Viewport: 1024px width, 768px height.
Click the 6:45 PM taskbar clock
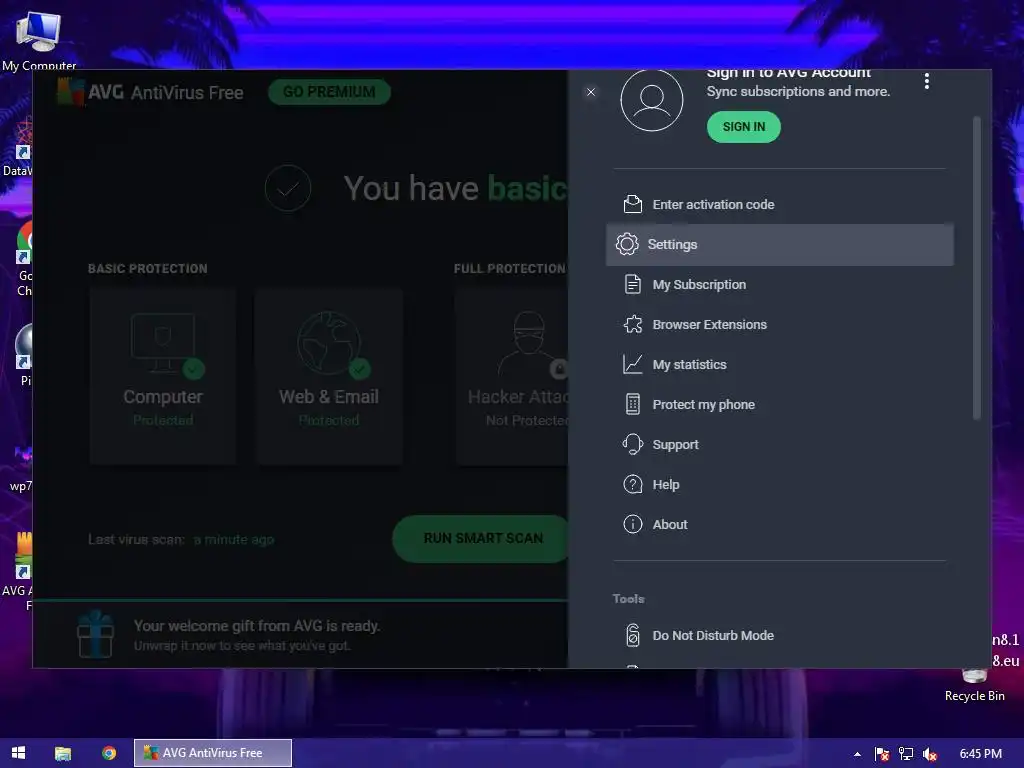pos(980,754)
